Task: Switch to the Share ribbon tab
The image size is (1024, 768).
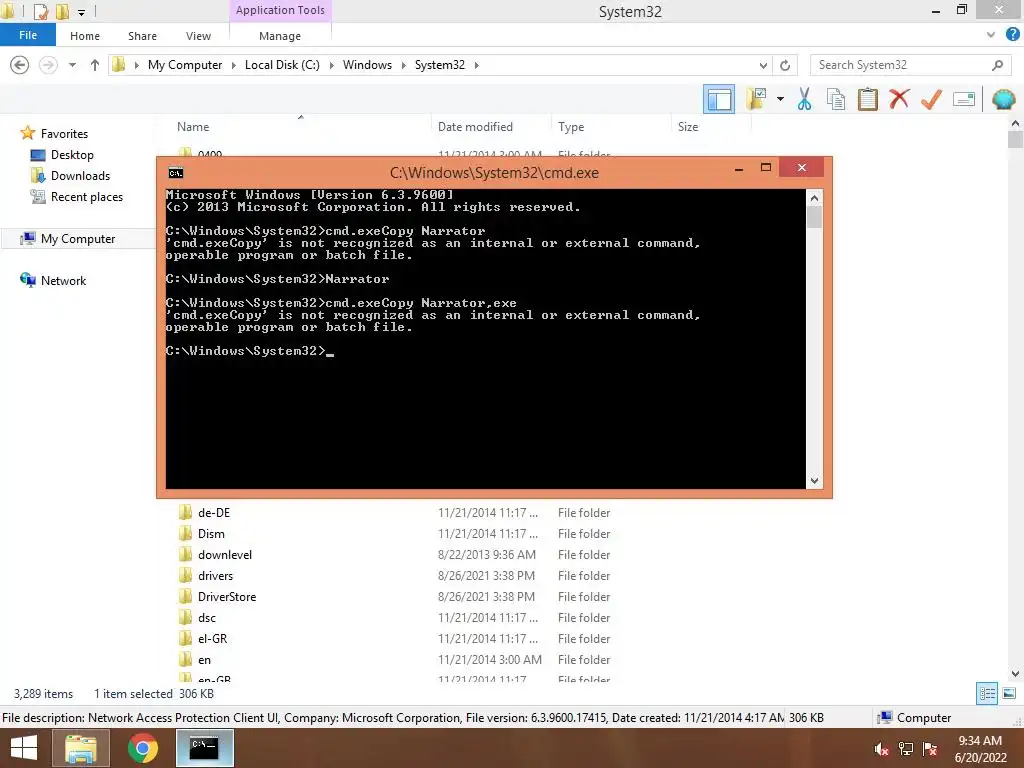Action: [142, 36]
